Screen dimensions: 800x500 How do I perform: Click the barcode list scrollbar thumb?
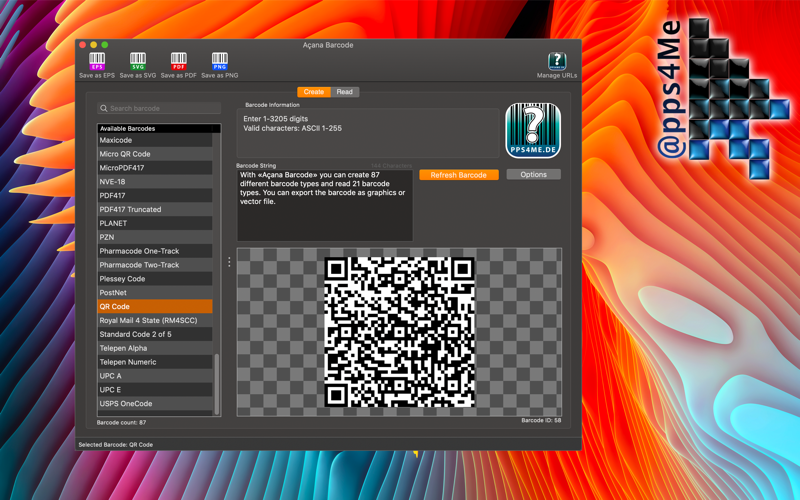click(217, 384)
